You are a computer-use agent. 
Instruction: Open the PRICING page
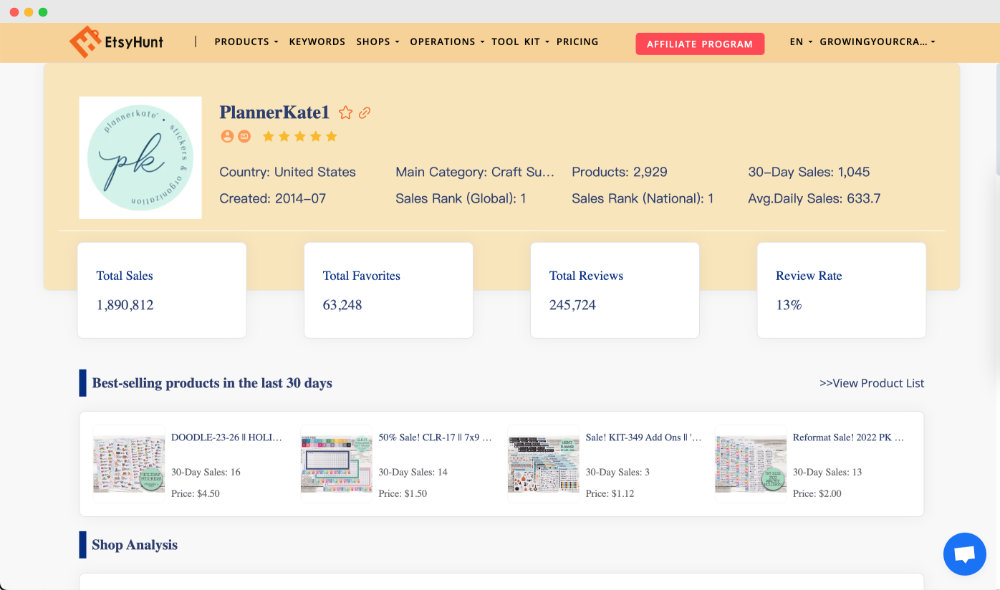pyautogui.click(x=577, y=41)
